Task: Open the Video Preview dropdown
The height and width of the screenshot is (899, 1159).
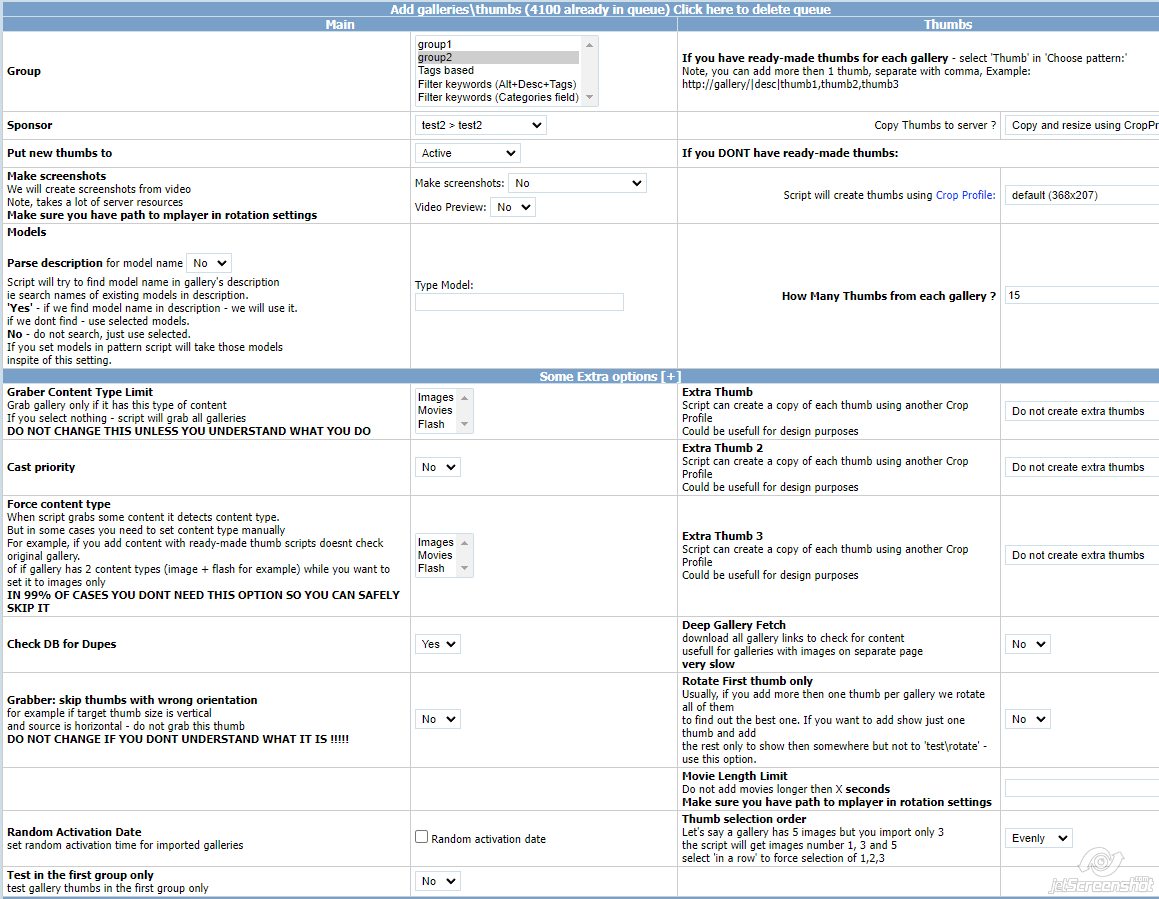Action: click(513, 208)
